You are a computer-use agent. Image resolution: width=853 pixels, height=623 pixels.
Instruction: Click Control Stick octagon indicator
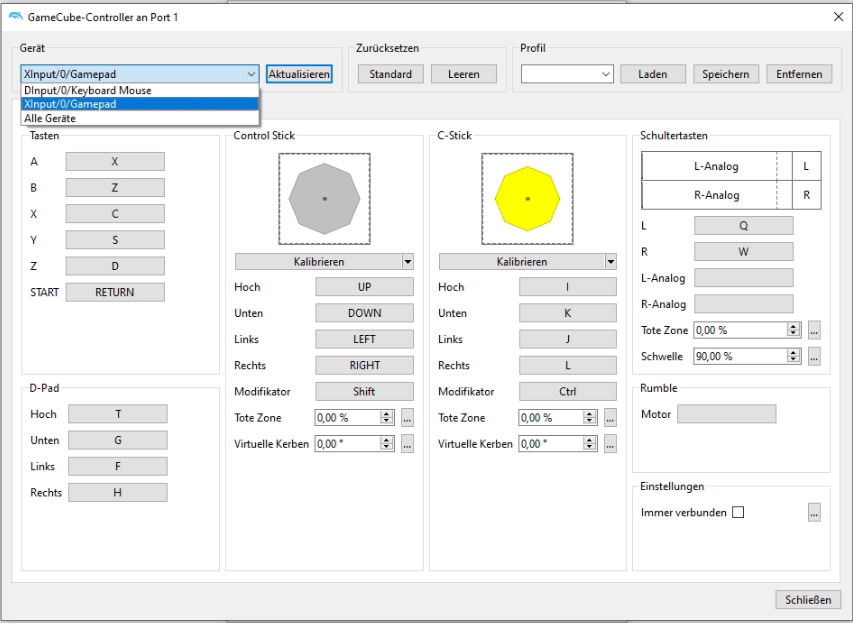[x=325, y=199]
